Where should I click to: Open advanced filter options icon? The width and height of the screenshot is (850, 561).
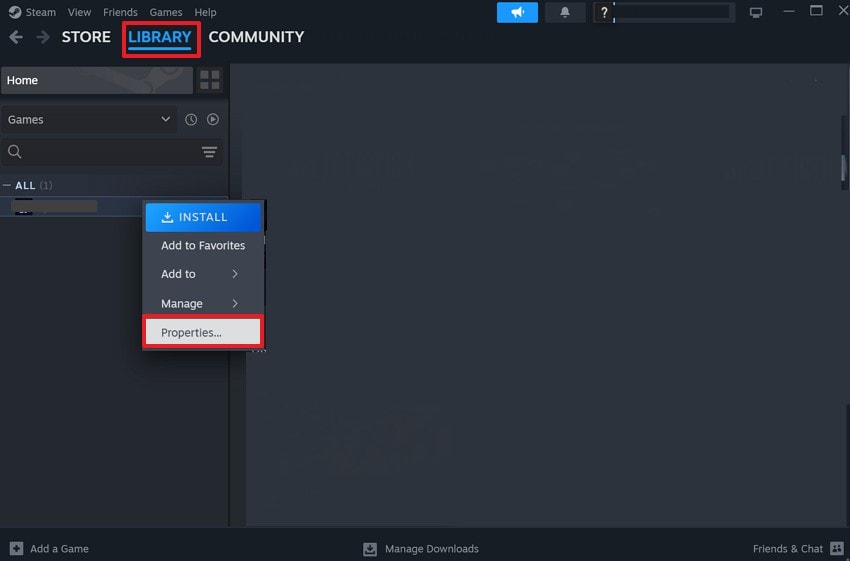[209, 152]
